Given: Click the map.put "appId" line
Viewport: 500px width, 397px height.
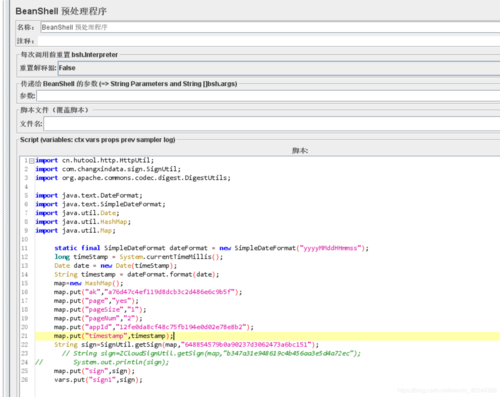Looking at the screenshot, I should (x=154, y=327).
